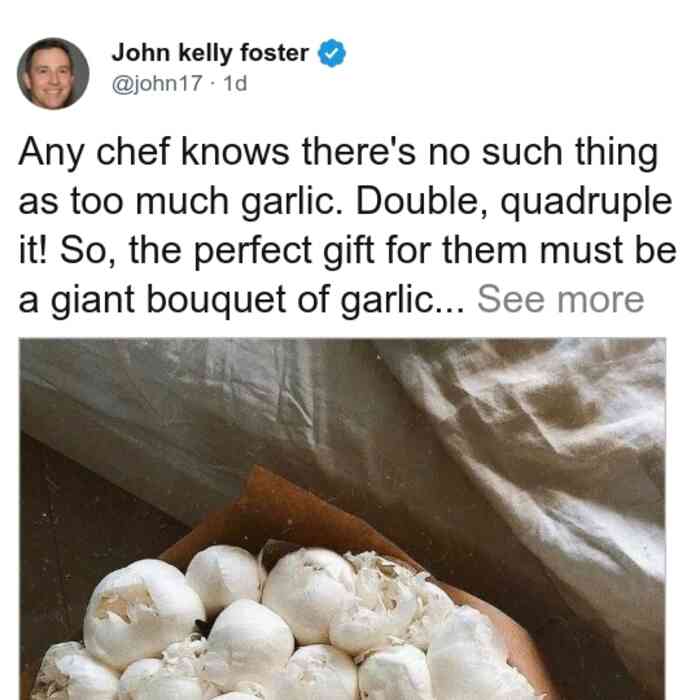Viewport: 700px width, 700px height.
Task: Open the John kelly foster display name
Action: tap(210, 53)
